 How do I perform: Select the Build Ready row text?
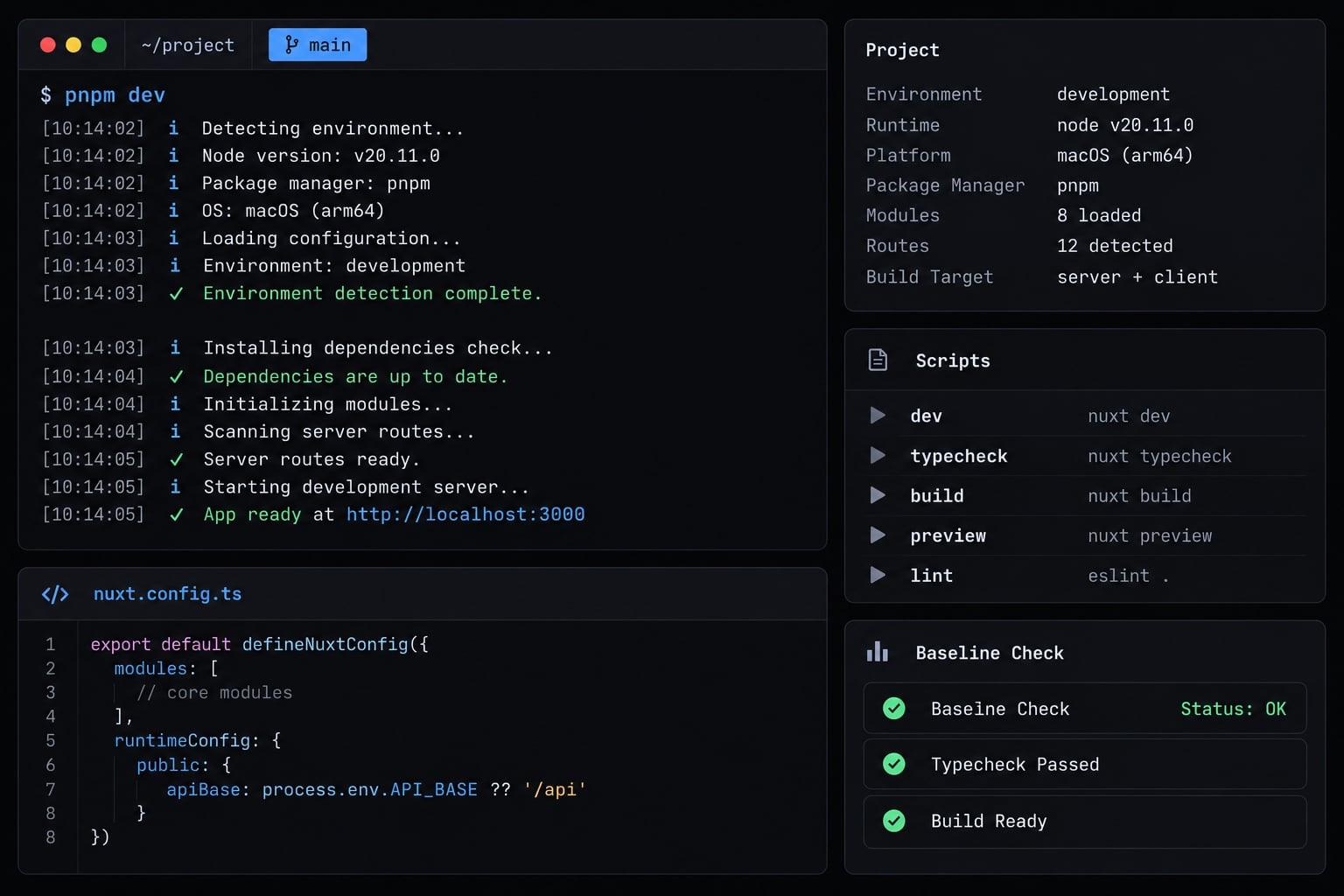pyautogui.click(x=989, y=821)
